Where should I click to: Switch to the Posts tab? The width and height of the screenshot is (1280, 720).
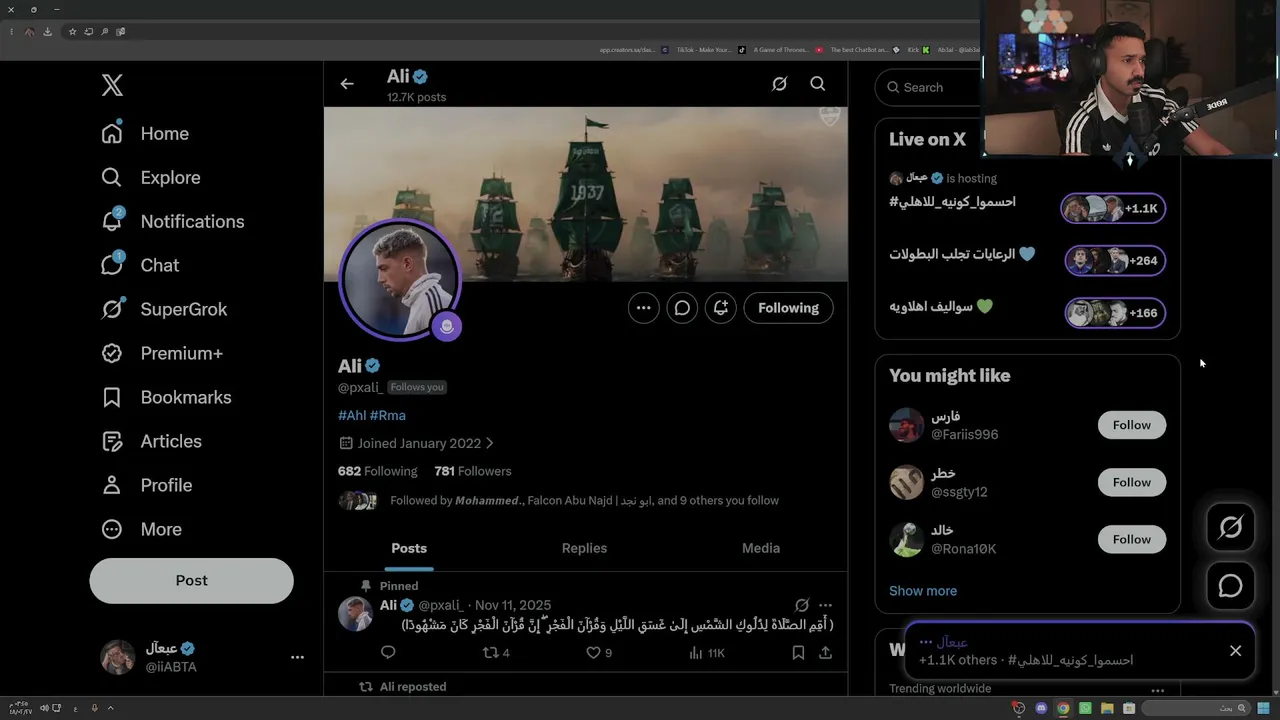tap(409, 548)
